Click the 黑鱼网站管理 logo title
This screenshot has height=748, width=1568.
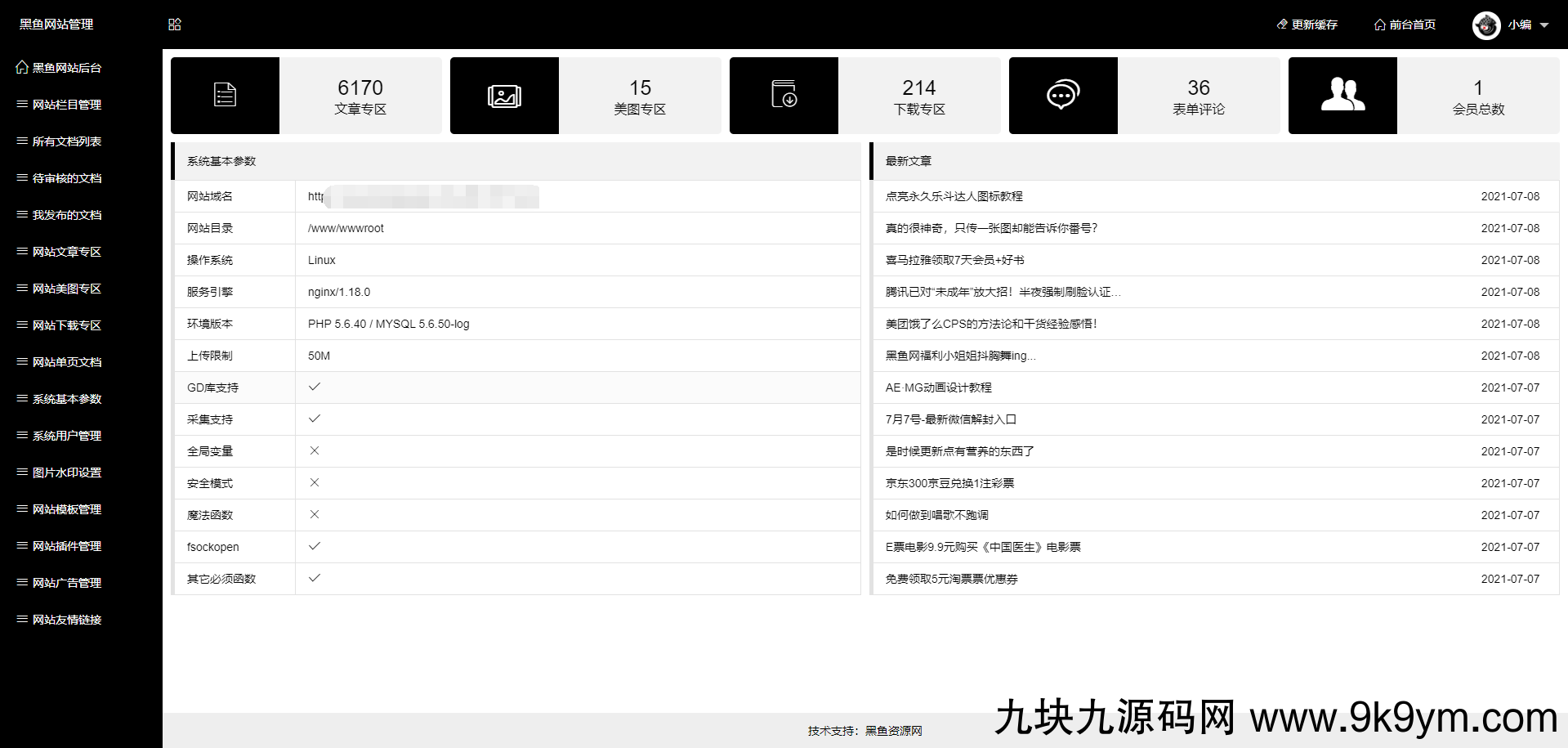56,25
